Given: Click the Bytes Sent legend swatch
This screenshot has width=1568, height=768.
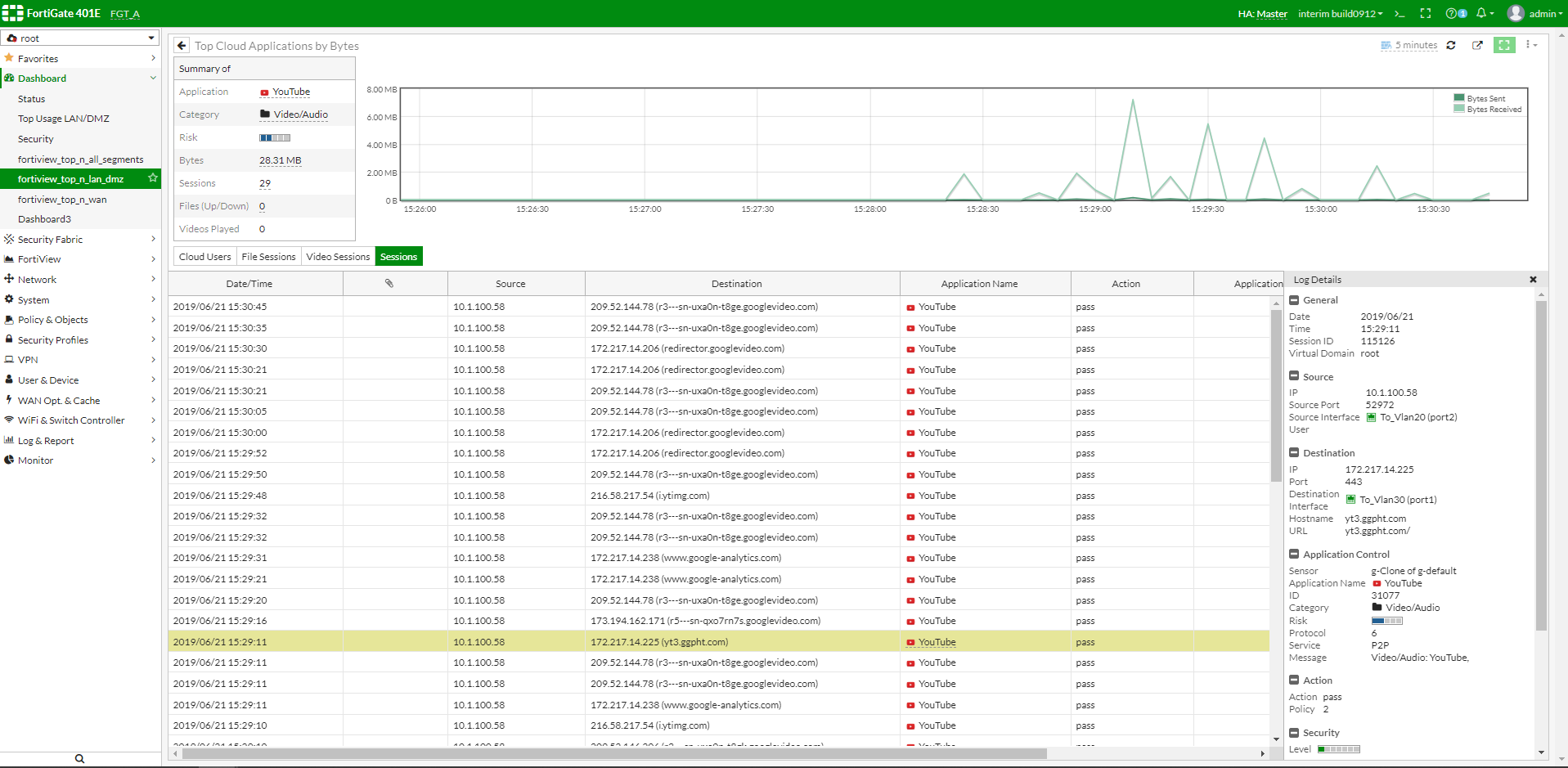Looking at the screenshot, I should pyautogui.click(x=1459, y=98).
